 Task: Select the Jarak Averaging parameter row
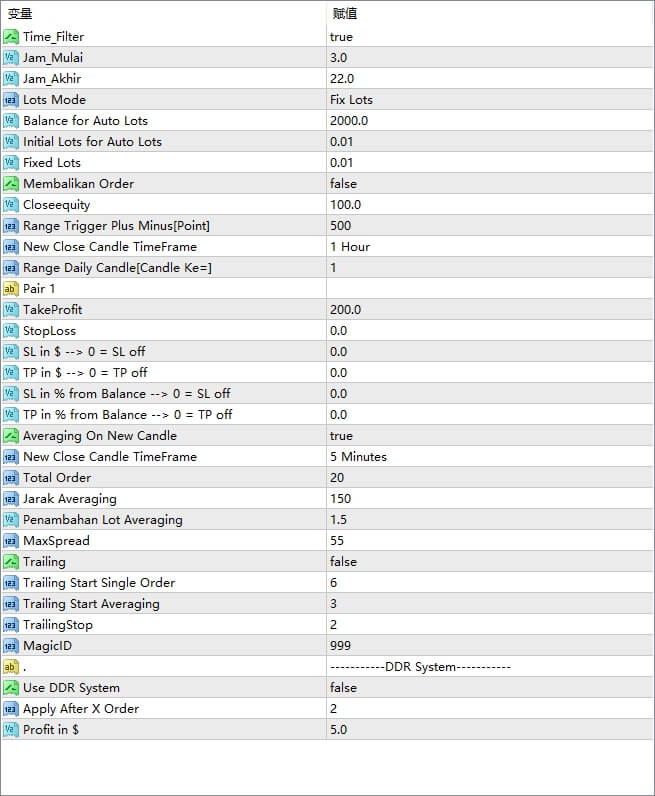pos(69,499)
